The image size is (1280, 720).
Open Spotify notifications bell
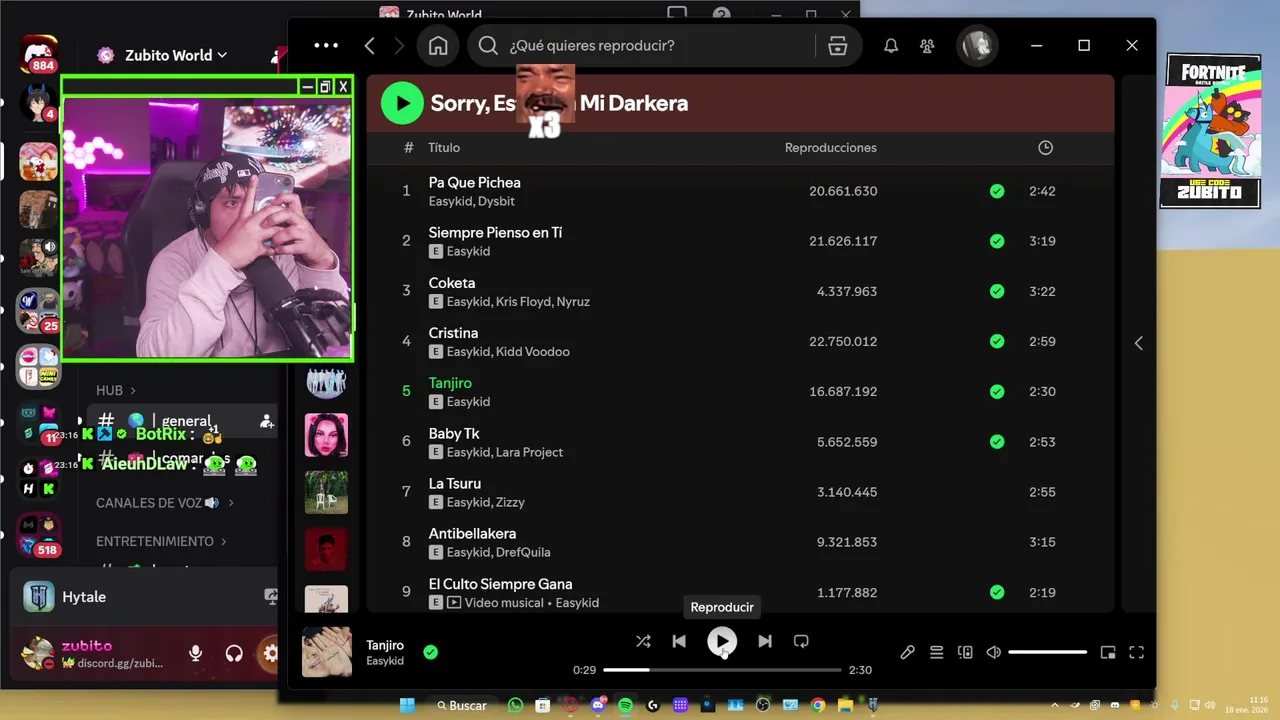891,46
